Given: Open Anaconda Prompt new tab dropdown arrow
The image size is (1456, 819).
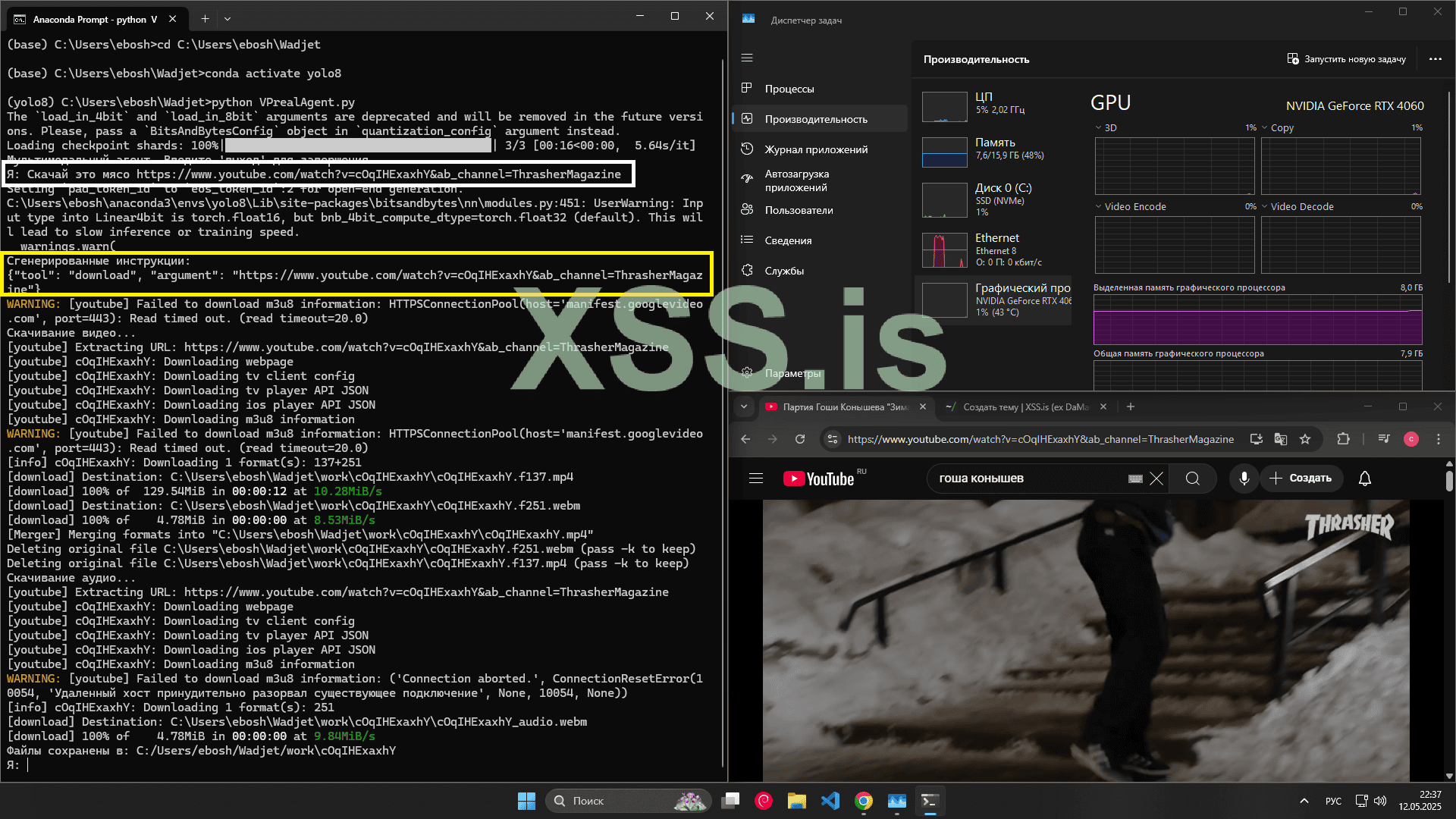Looking at the screenshot, I should [227, 18].
